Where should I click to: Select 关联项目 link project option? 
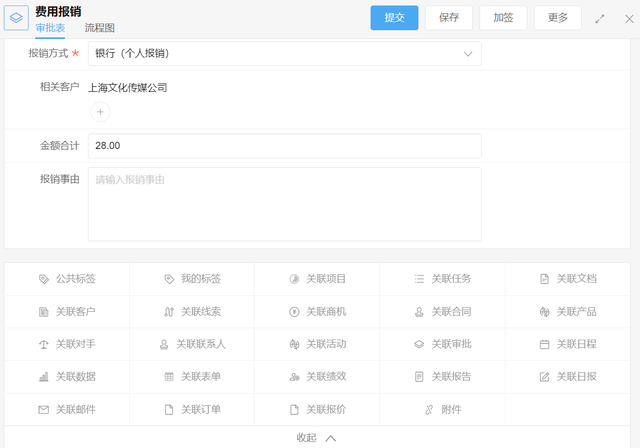317,279
